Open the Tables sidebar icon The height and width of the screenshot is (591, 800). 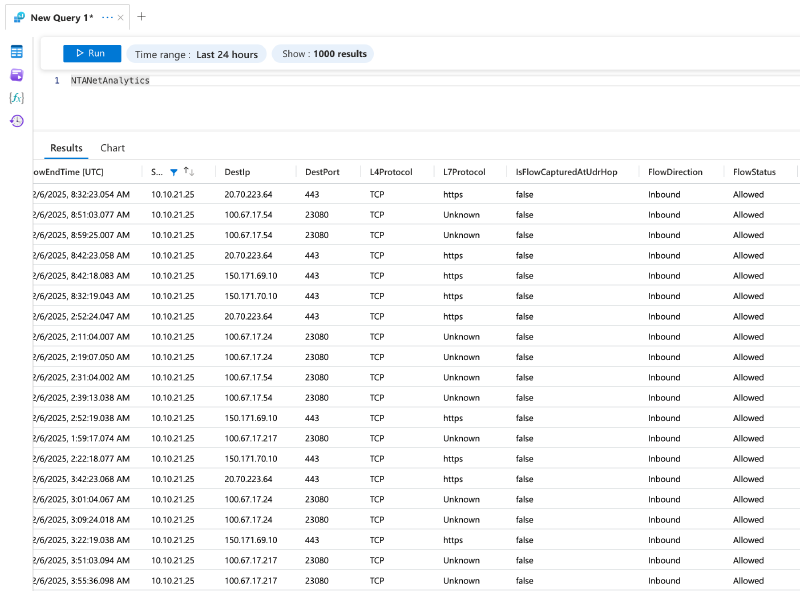click(x=16, y=52)
